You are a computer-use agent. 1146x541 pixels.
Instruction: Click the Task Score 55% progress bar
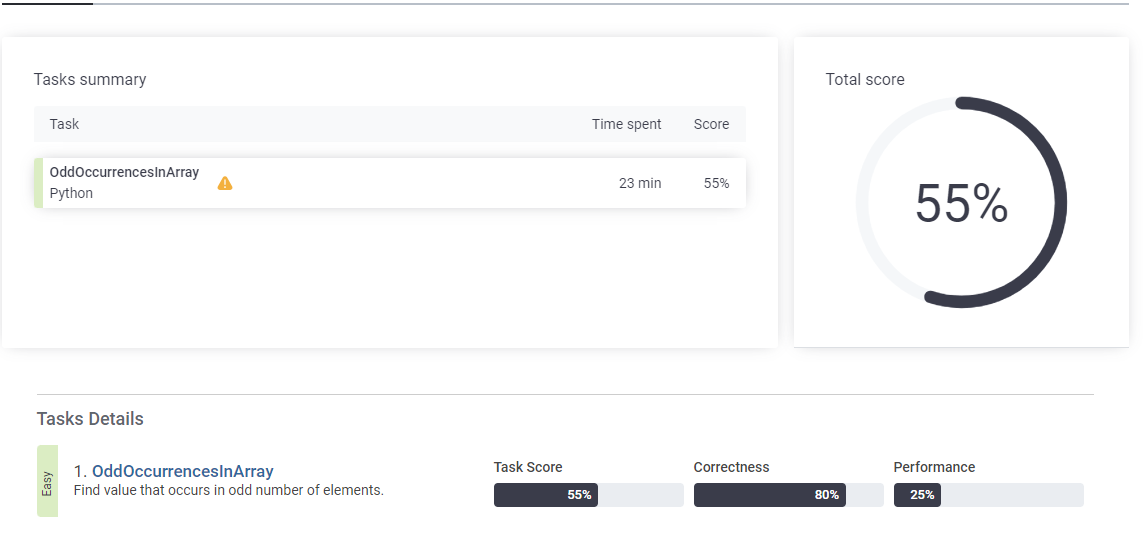point(588,495)
